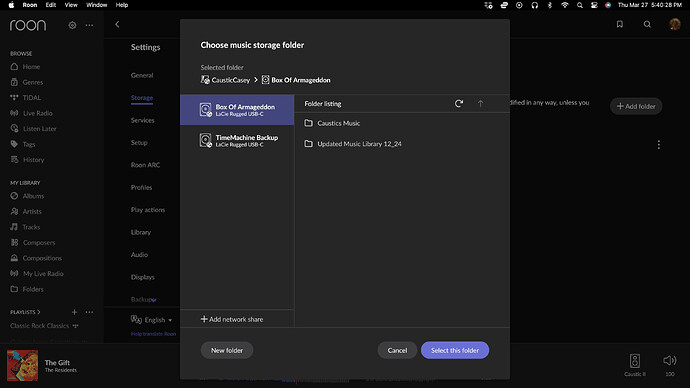Select TimeMachine Backup drive

[237, 140]
